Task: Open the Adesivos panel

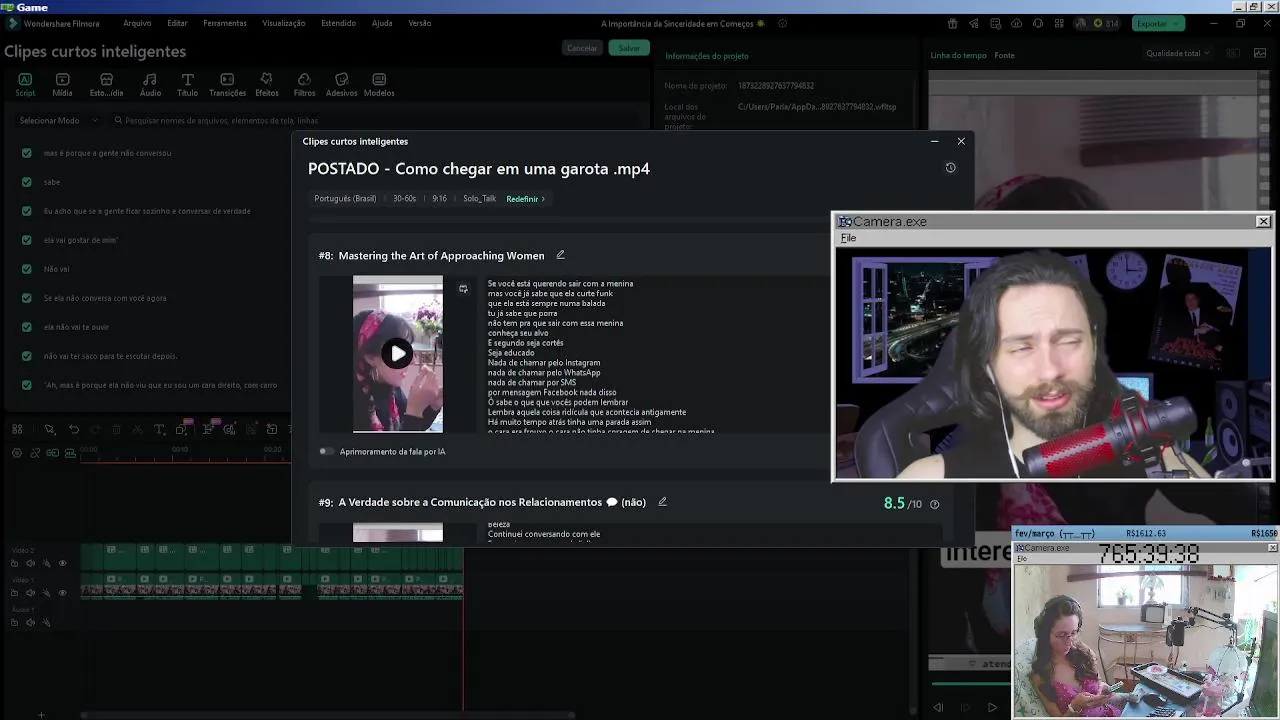Action: coord(341,85)
